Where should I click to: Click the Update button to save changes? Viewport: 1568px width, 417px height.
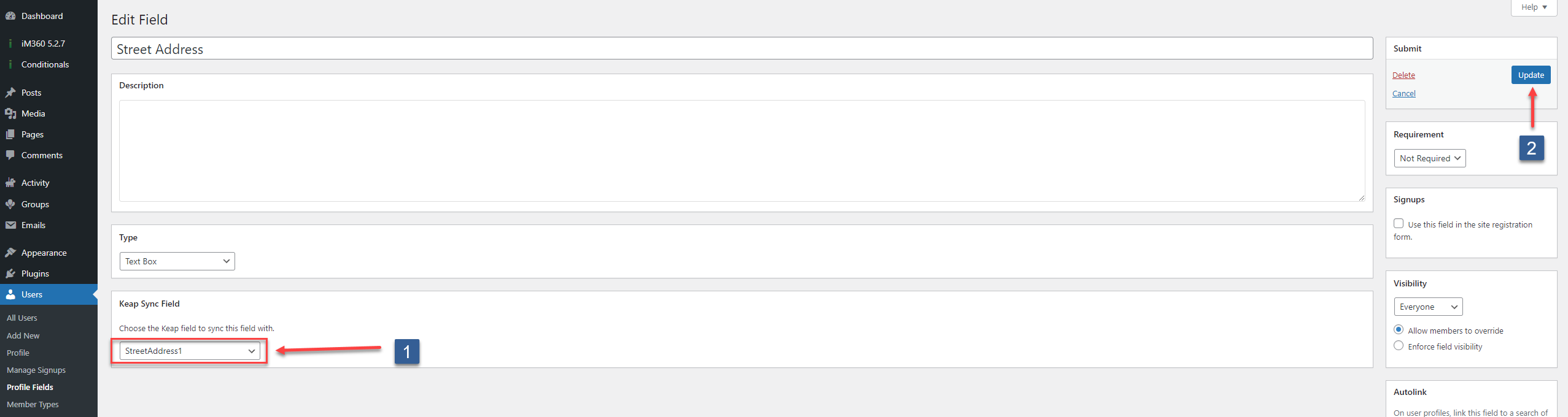(x=1530, y=74)
